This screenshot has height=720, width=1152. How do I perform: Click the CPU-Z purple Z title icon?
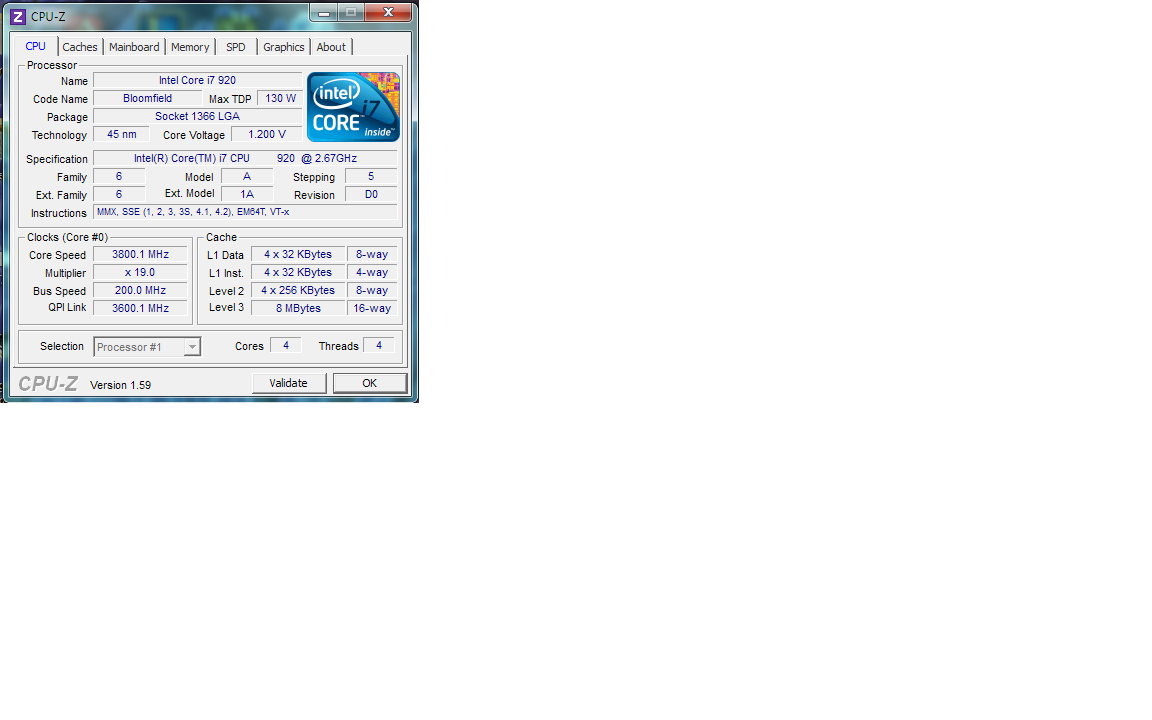18,16
